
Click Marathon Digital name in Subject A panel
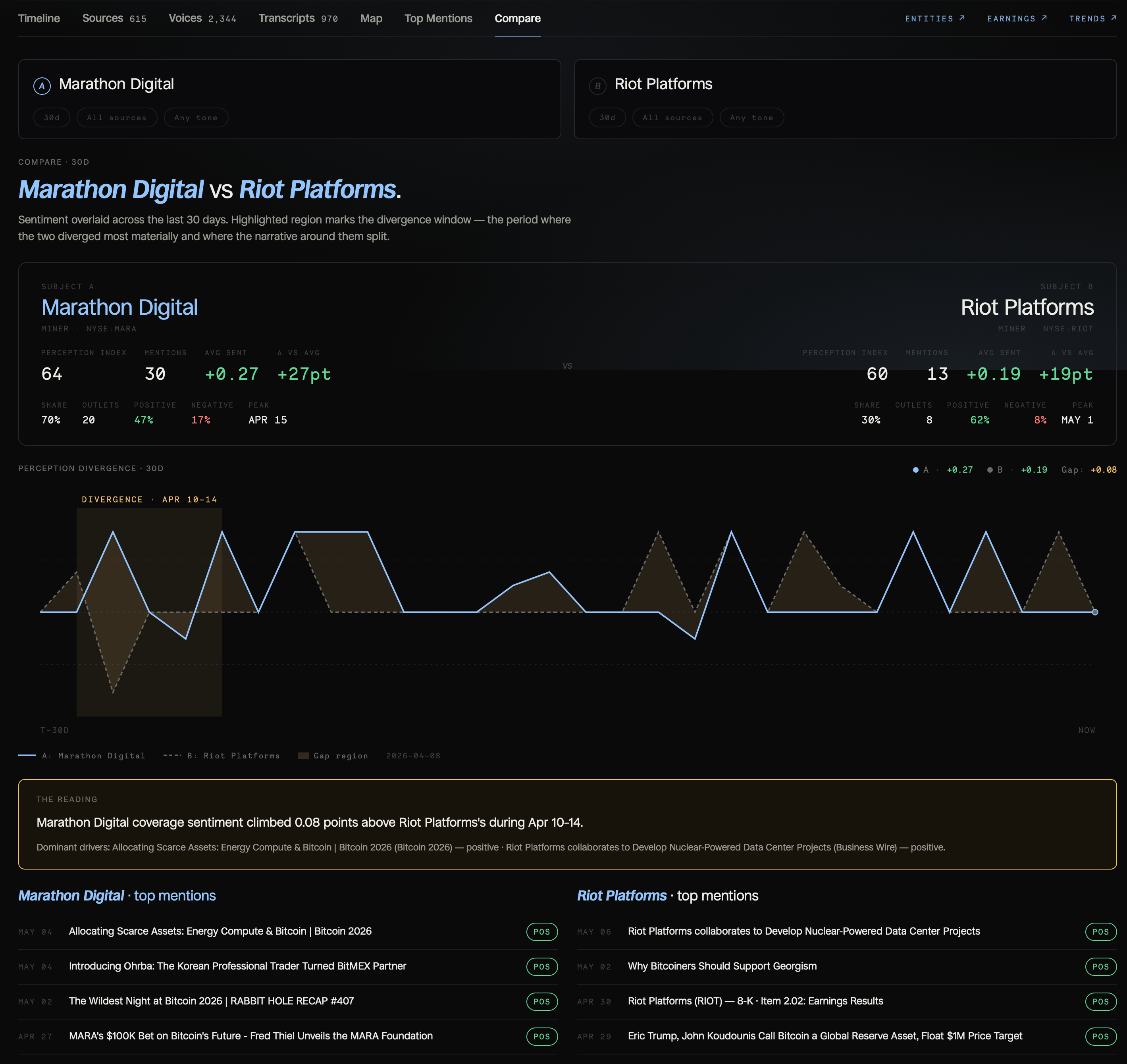pos(119,308)
